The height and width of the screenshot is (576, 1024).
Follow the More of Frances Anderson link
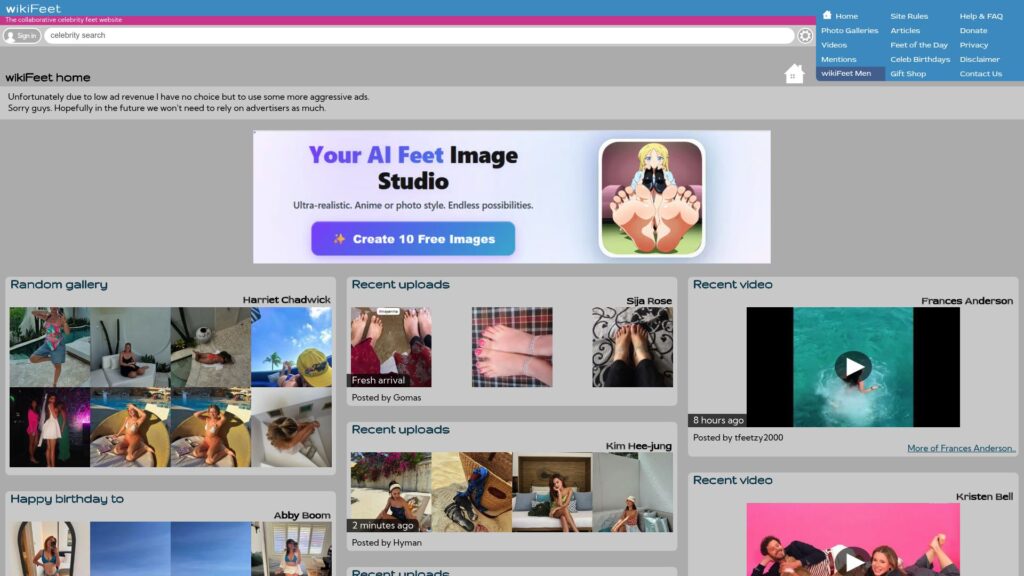[963, 448]
